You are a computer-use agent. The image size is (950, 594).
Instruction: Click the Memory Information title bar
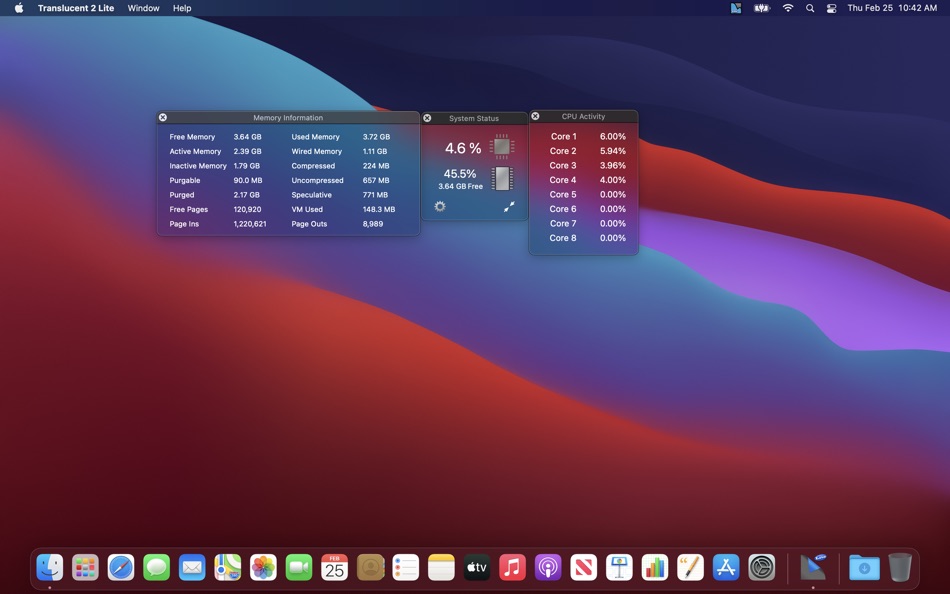click(x=288, y=118)
